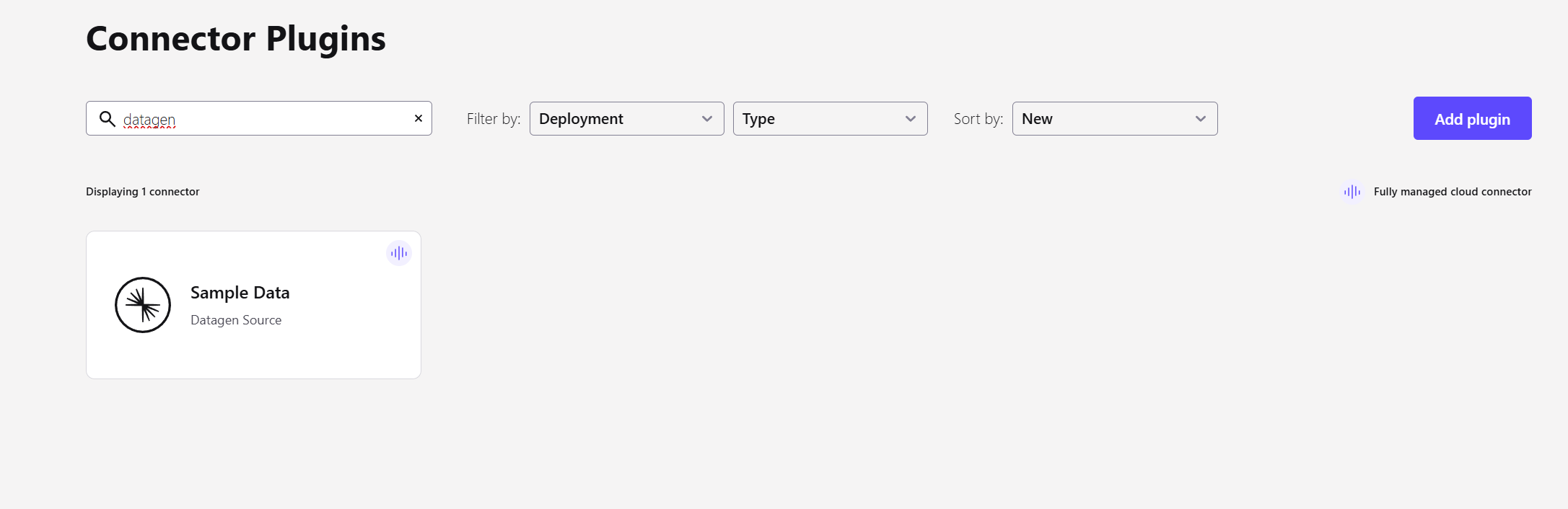Click the Type dropdown chevron arrow
This screenshot has width=1568, height=509.
click(911, 119)
